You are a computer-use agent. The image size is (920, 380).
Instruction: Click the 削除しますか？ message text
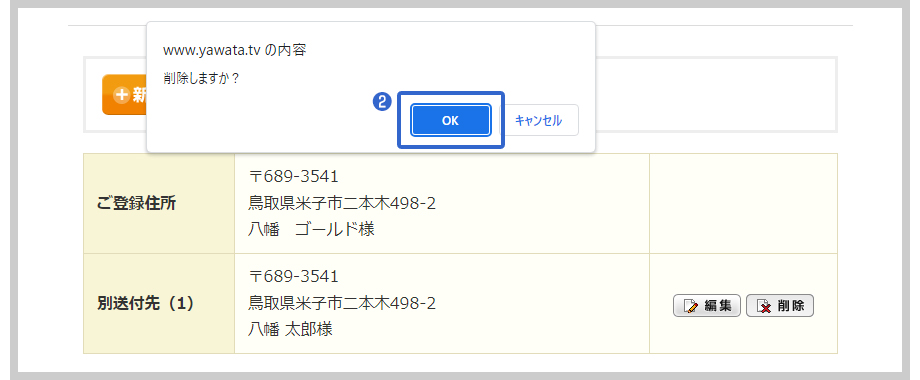202,79
